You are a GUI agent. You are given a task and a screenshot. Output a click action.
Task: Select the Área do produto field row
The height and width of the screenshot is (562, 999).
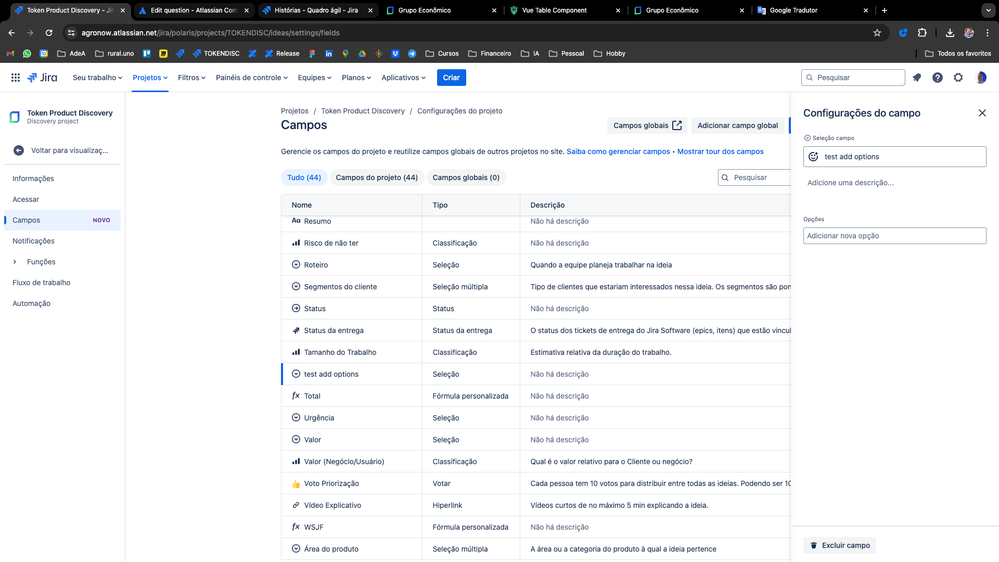point(536,549)
